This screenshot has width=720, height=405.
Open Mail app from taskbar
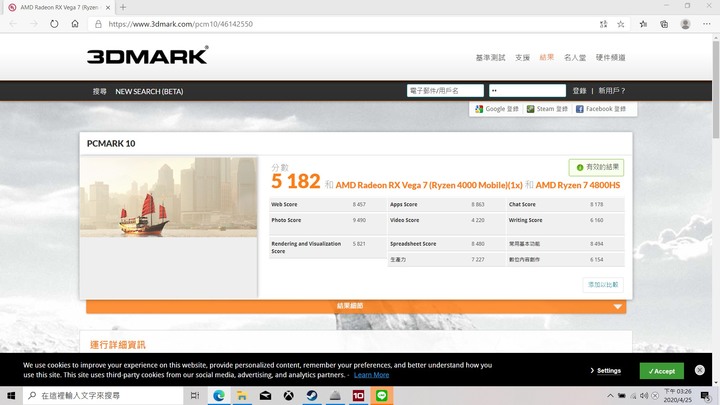[265, 395]
